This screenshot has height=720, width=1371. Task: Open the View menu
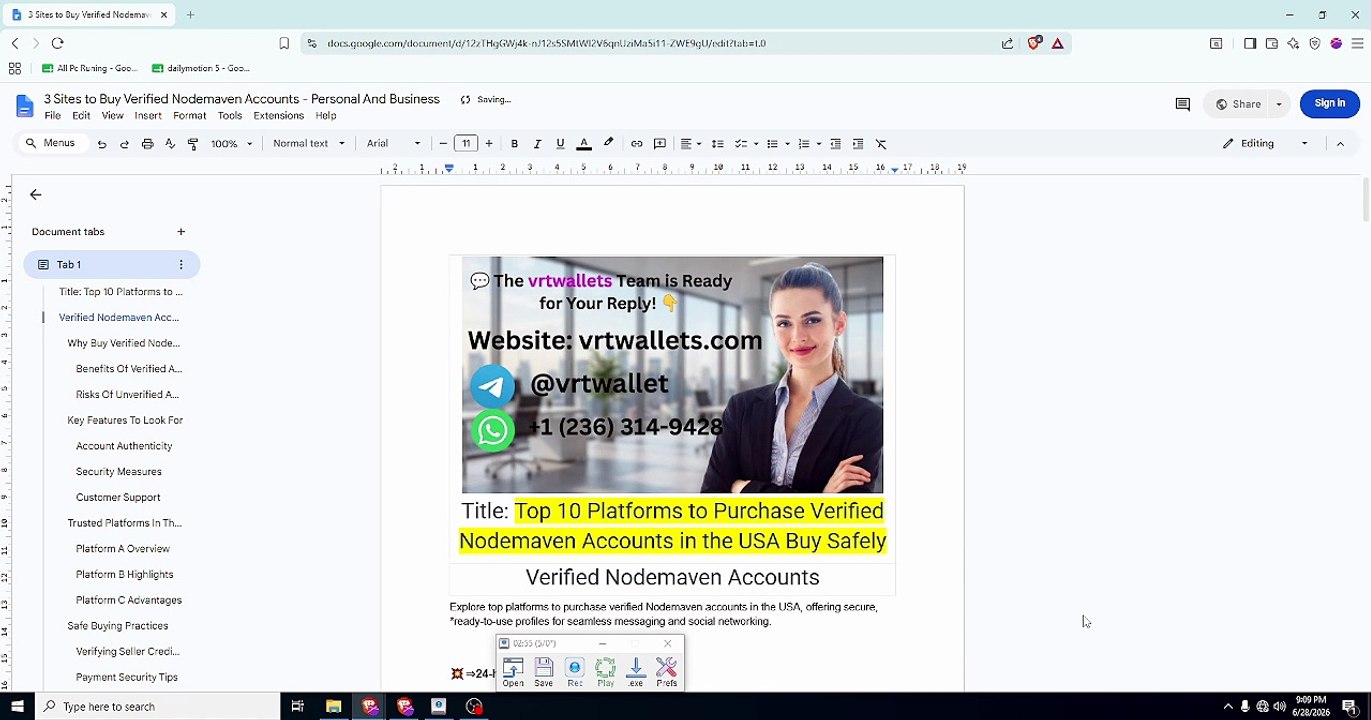coord(112,116)
